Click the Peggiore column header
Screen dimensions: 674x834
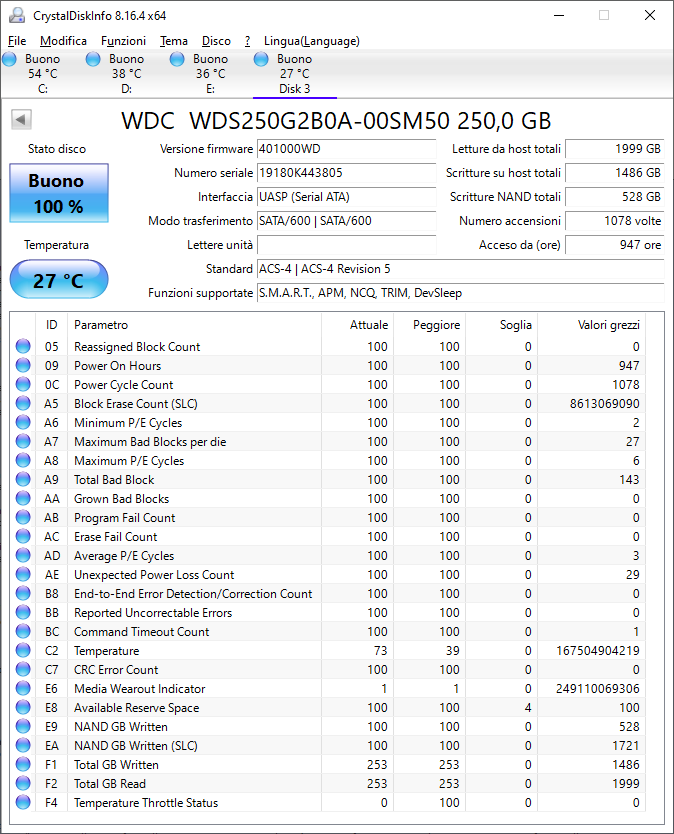click(429, 325)
